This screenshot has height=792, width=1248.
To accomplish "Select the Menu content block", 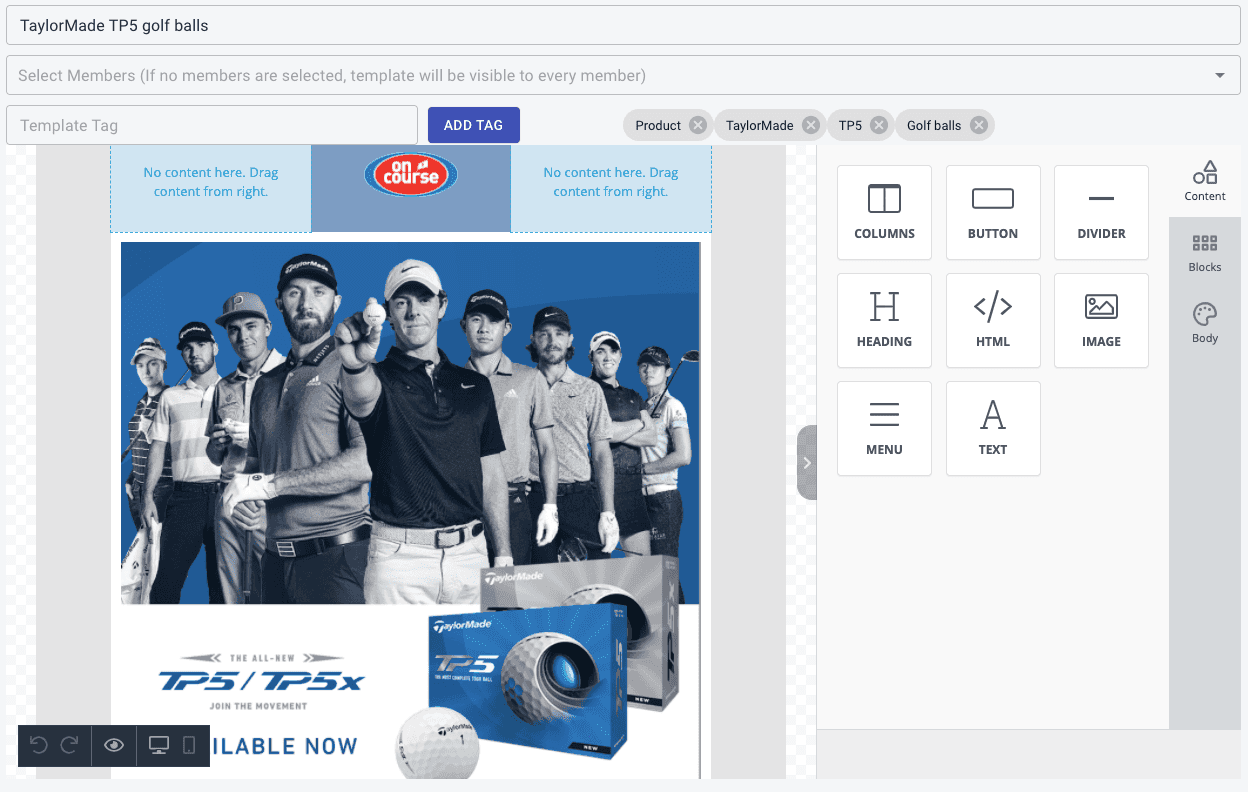I will click(884, 428).
